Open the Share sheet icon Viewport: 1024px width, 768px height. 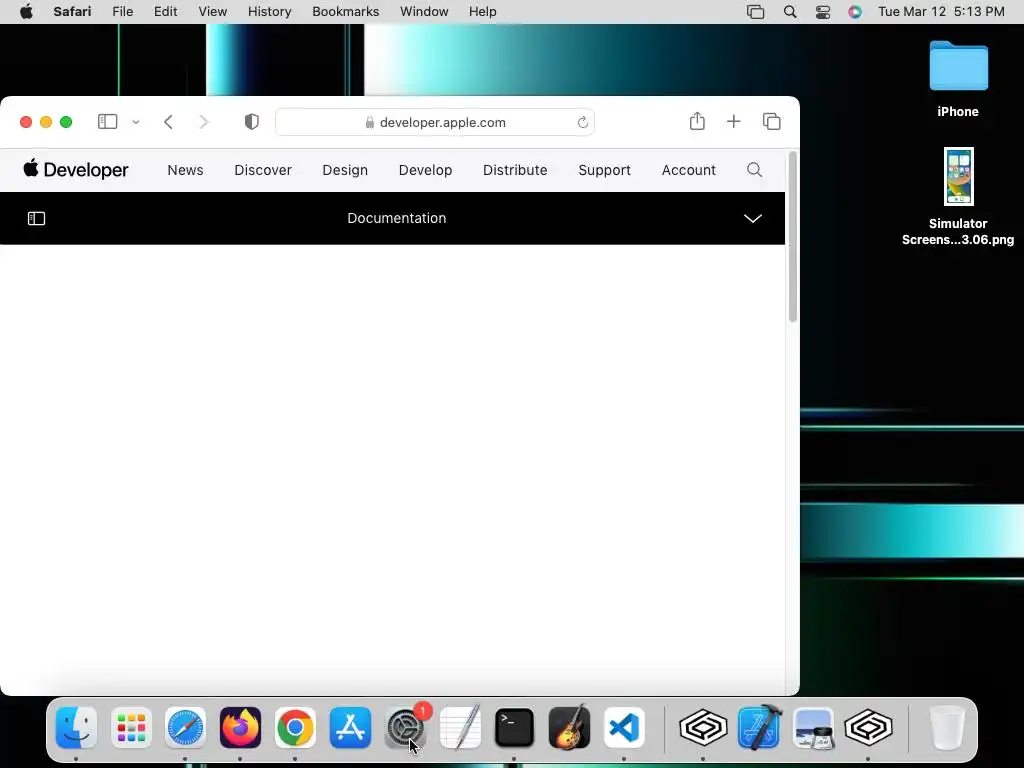[697, 121]
